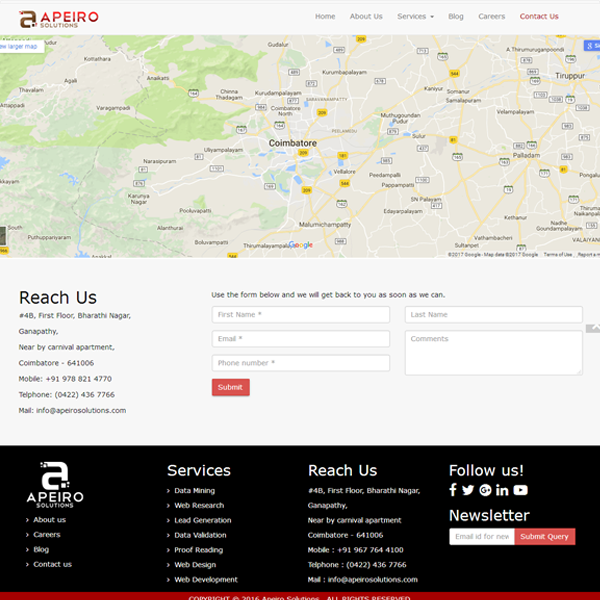
Task: Click footer Mobile +91 967 764 4100
Action: coord(355,550)
